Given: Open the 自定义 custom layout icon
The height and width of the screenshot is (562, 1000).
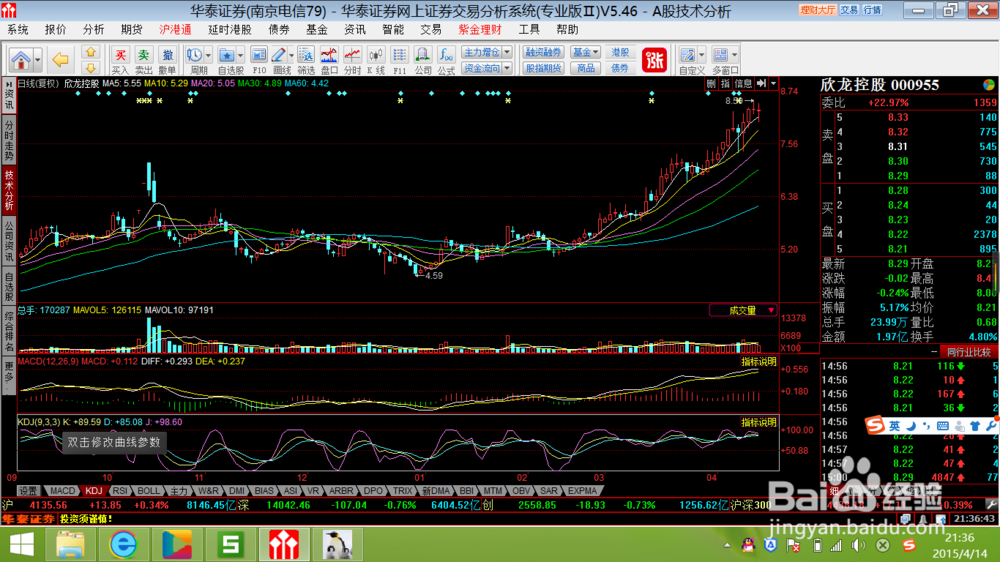Looking at the screenshot, I should coord(688,55).
